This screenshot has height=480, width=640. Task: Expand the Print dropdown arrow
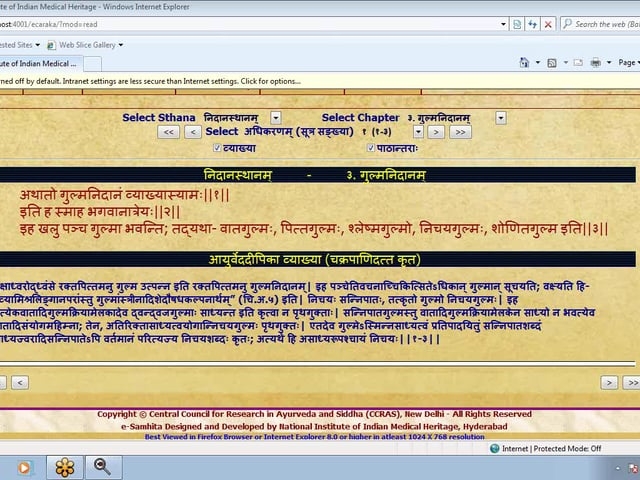(609, 63)
